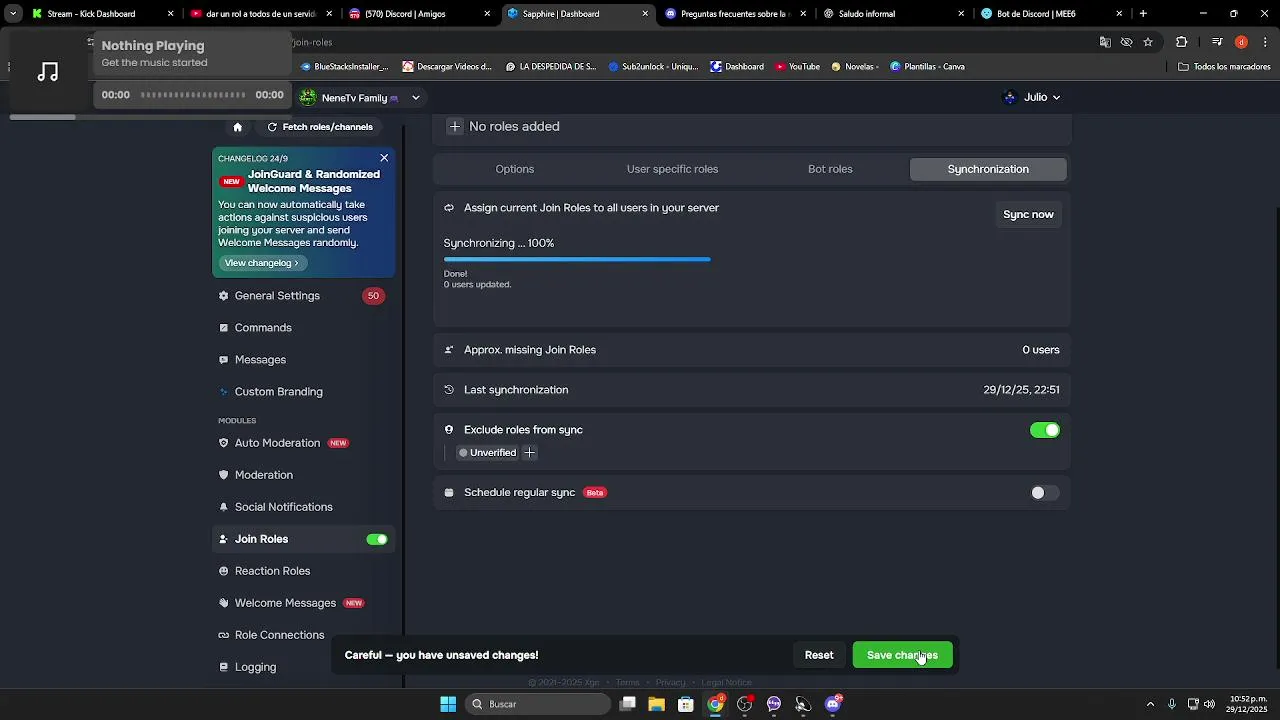Screen dimensions: 1280x720
Task: Open Microsoft Store from the taskbar
Action: pyautogui.click(x=686, y=704)
